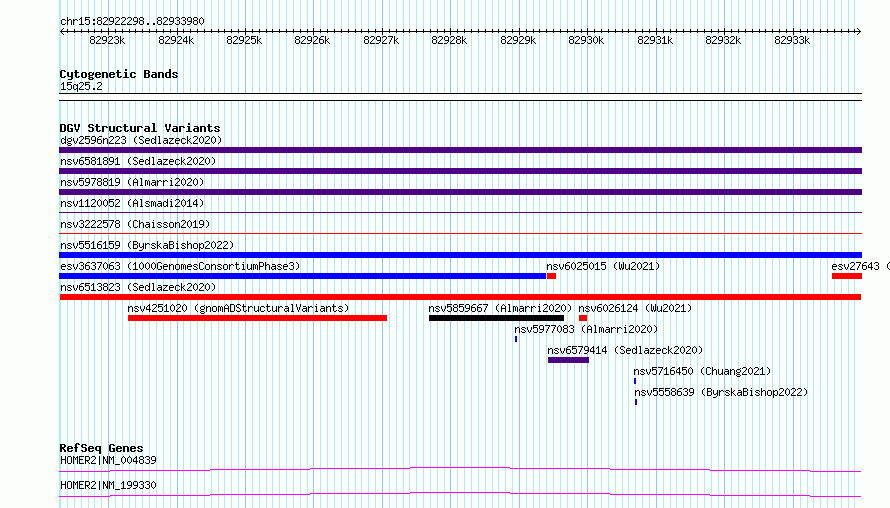Select the nsv6581891 (Sedlazeck2020) label

coord(138,161)
